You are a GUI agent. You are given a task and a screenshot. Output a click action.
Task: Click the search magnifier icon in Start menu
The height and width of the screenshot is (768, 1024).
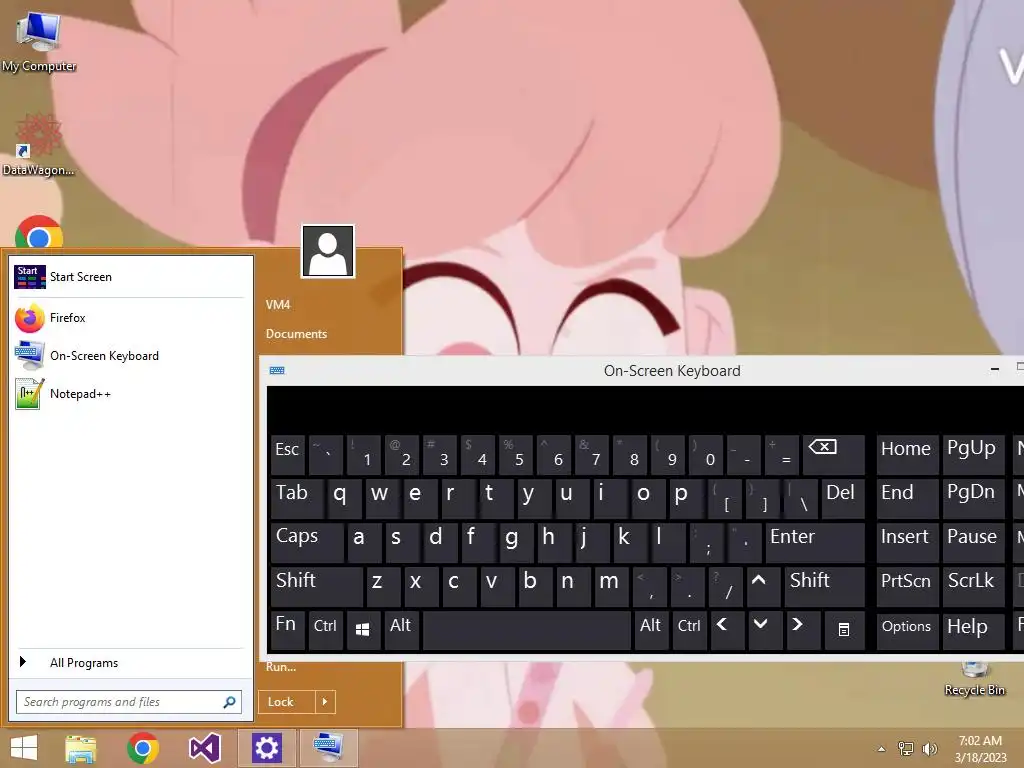[x=229, y=702]
